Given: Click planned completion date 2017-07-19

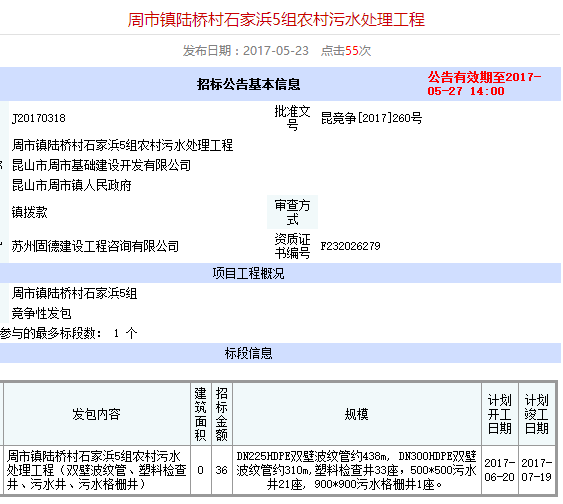Looking at the screenshot, I should point(537,470).
